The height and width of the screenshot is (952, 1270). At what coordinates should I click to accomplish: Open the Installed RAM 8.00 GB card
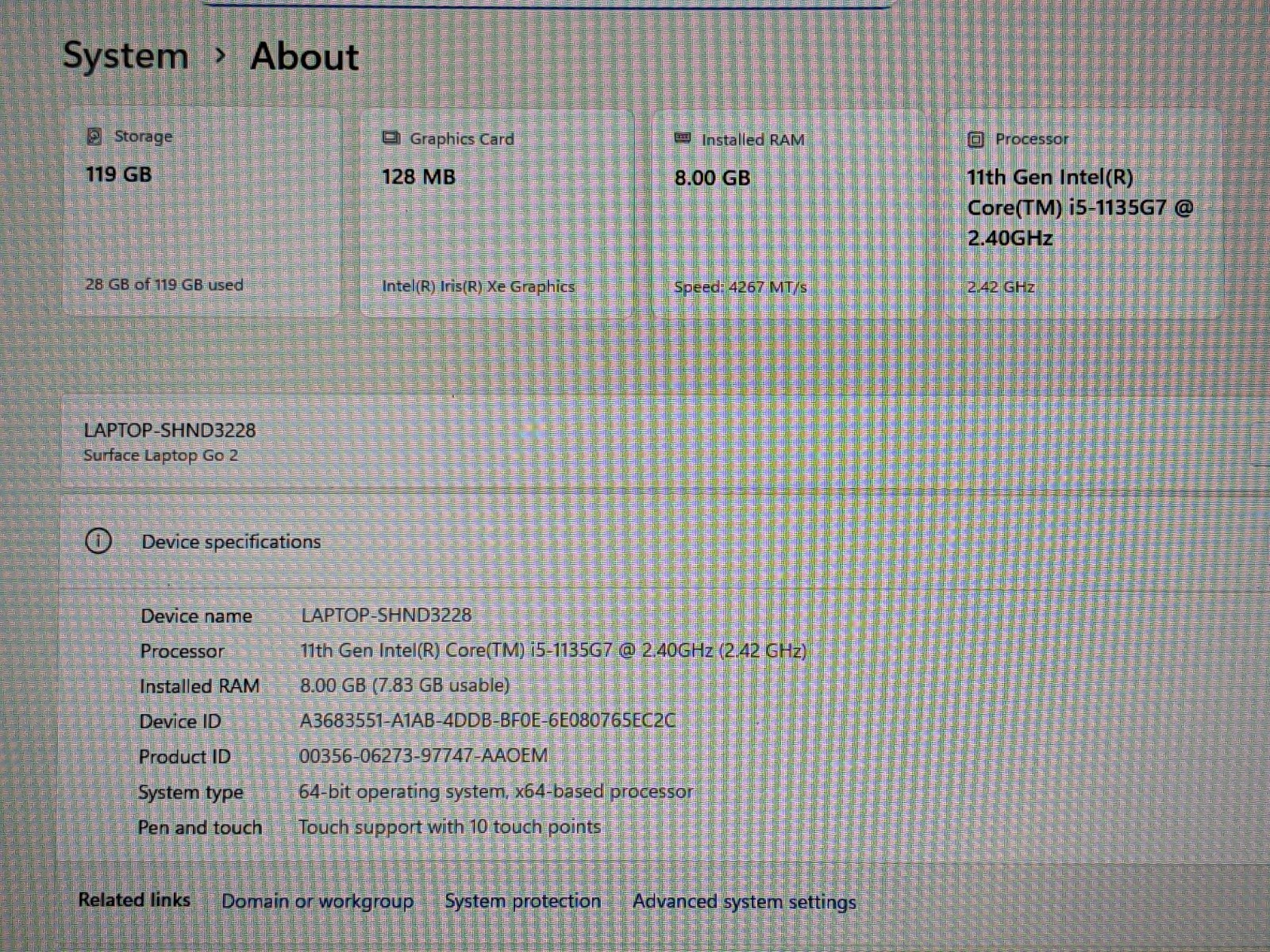click(x=789, y=214)
